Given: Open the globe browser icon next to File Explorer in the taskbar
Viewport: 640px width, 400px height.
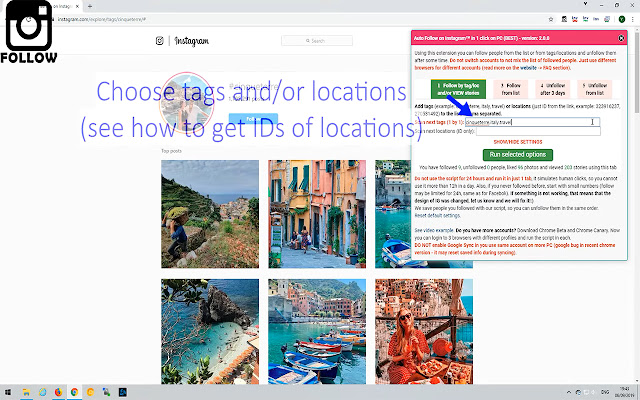Looking at the screenshot, I should pos(42,392).
